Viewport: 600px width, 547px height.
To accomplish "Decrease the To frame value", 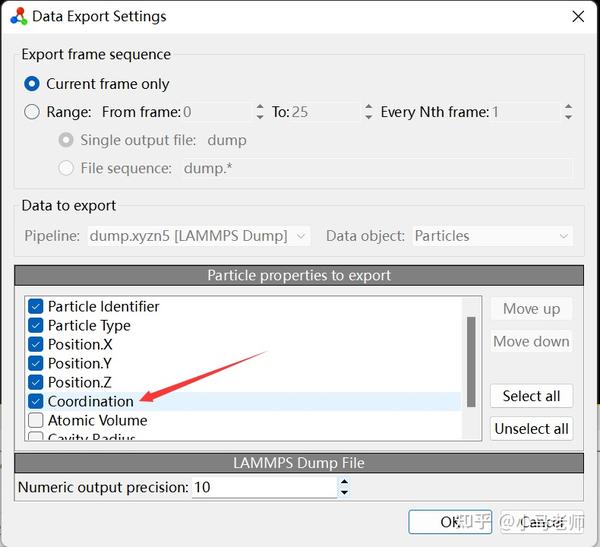I will [368, 116].
